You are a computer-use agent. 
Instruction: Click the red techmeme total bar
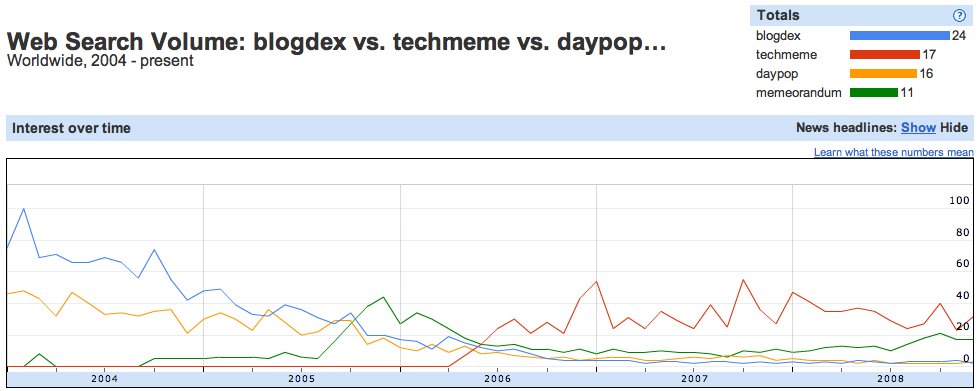(885, 55)
